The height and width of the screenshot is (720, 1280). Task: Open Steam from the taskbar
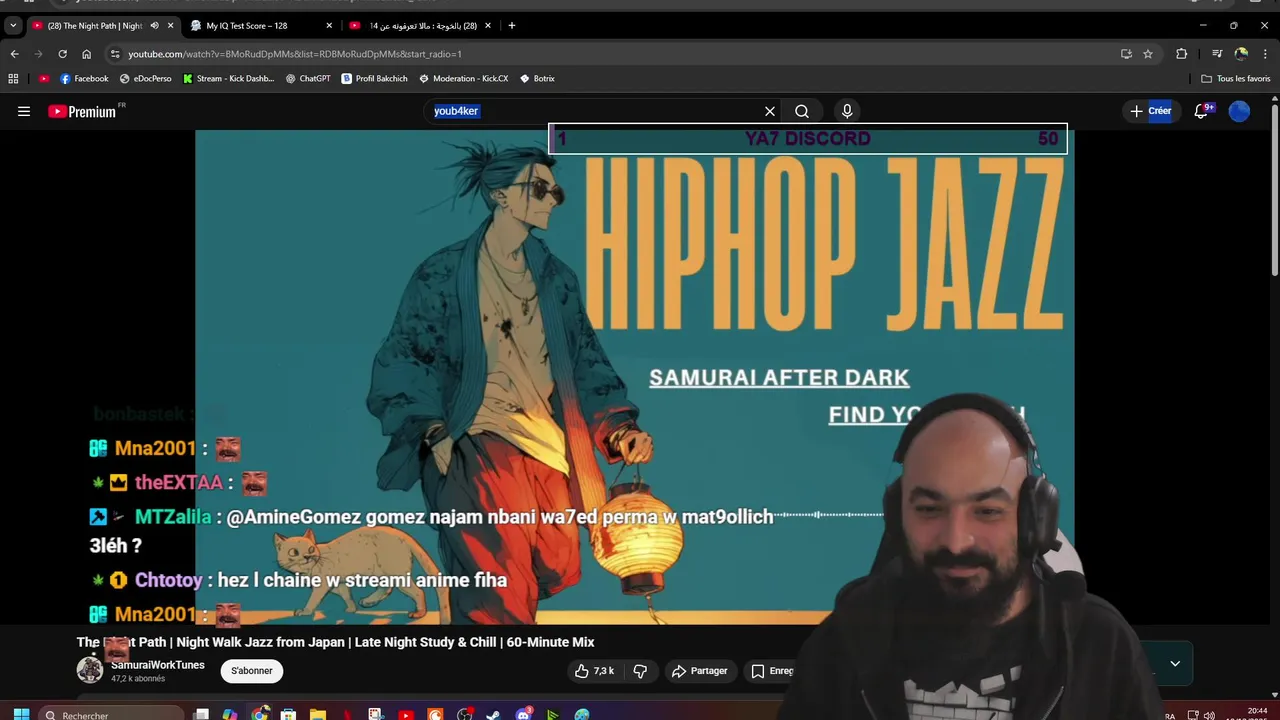coord(494,714)
